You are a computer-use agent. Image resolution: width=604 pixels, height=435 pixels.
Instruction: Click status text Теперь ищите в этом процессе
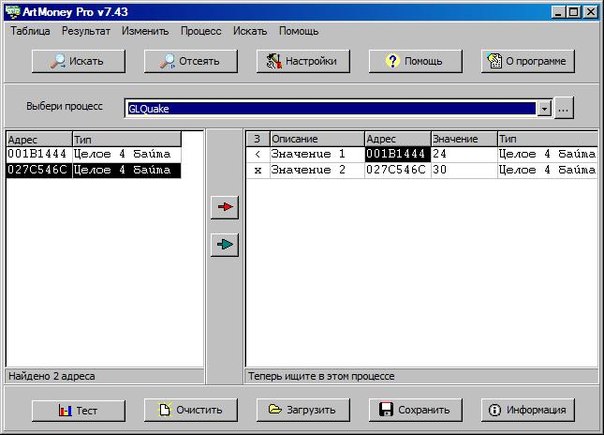point(321,376)
